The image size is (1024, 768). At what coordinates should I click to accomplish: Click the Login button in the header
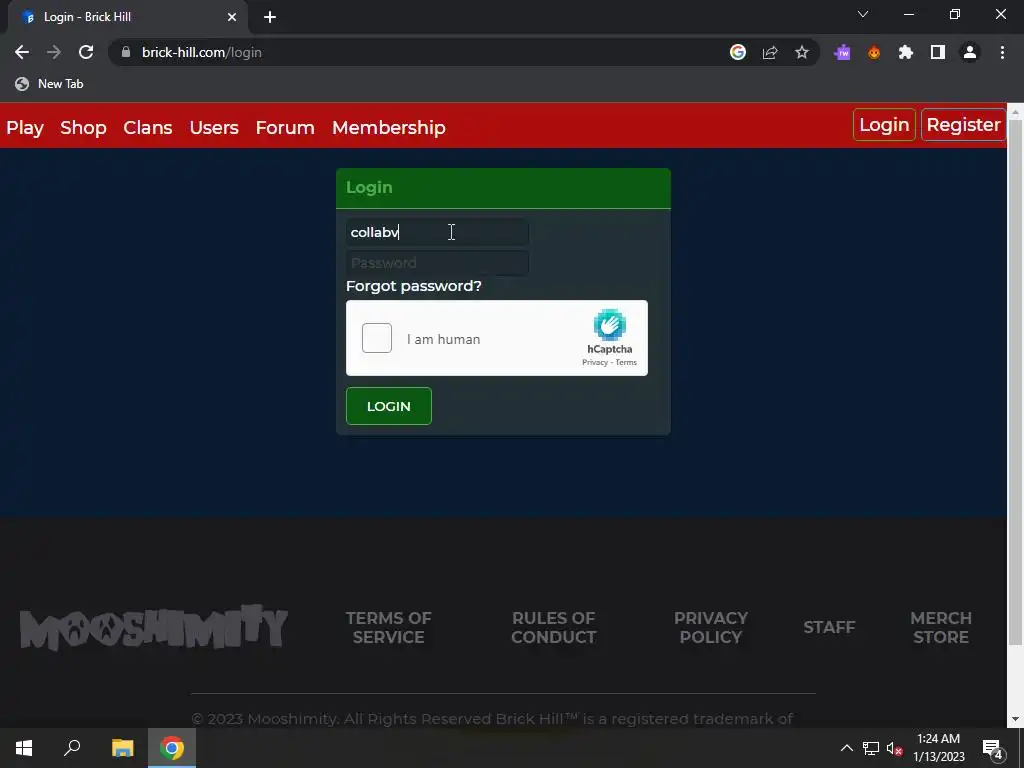tap(884, 125)
